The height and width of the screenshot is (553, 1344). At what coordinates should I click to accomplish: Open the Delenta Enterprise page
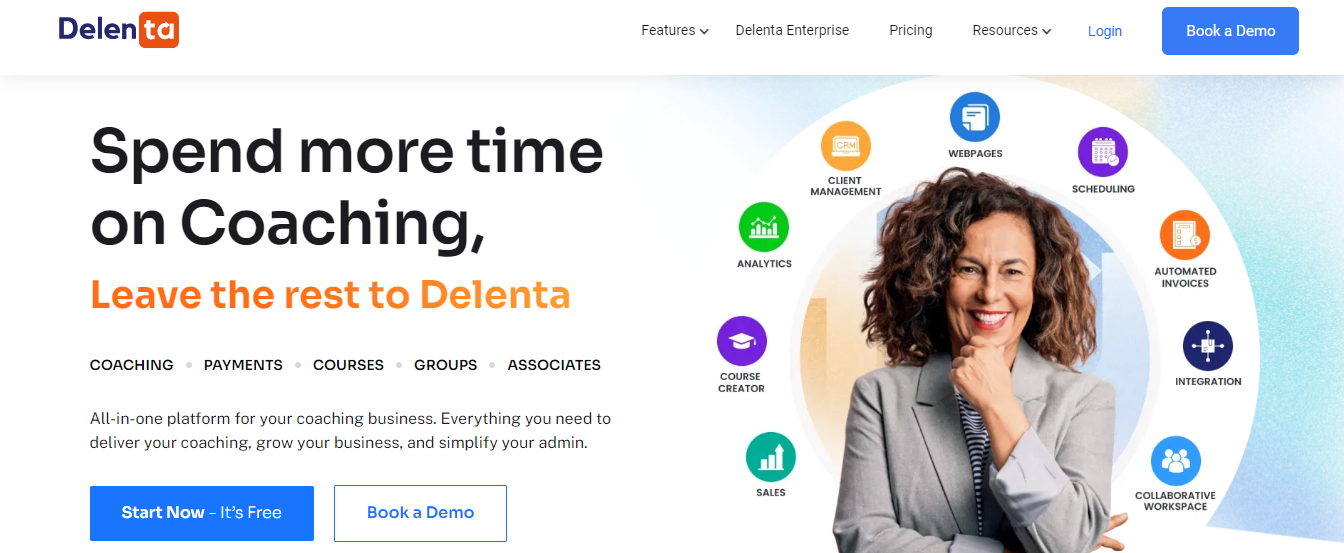tap(792, 31)
